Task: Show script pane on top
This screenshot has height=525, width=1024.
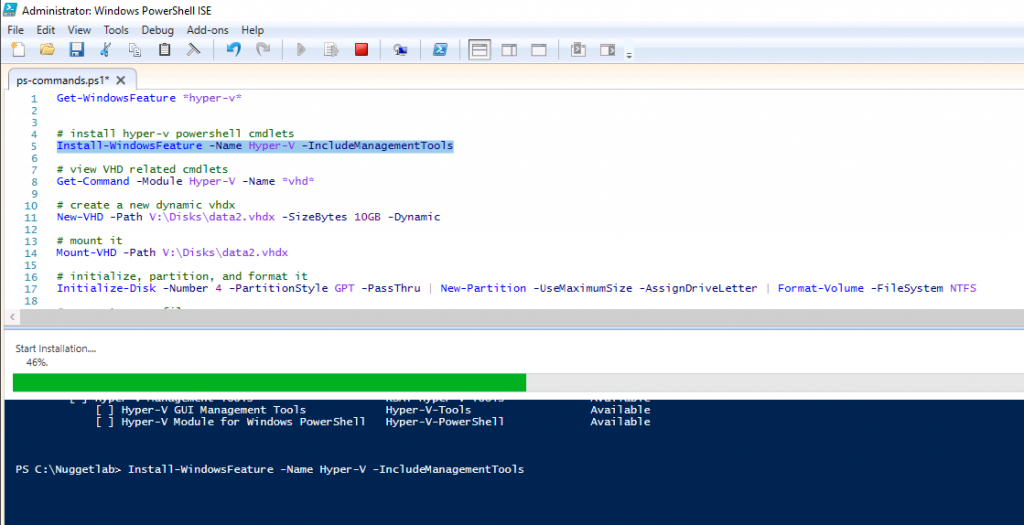Action: tap(479, 50)
